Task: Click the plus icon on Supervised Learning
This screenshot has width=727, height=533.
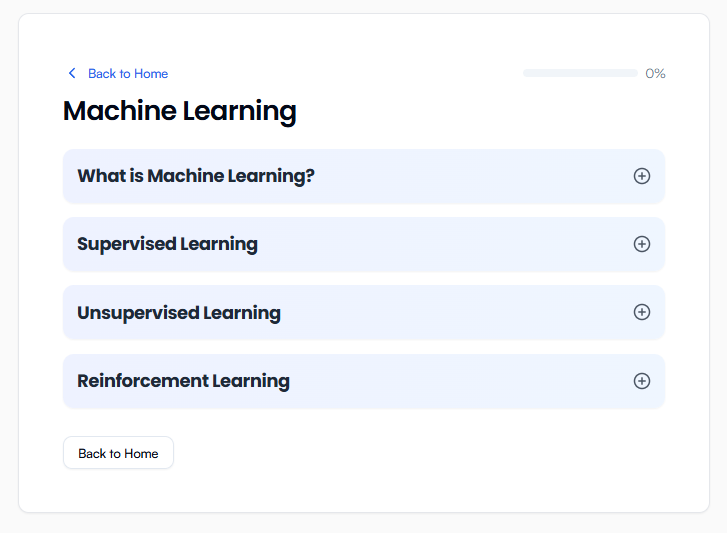Action: point(642,244)
